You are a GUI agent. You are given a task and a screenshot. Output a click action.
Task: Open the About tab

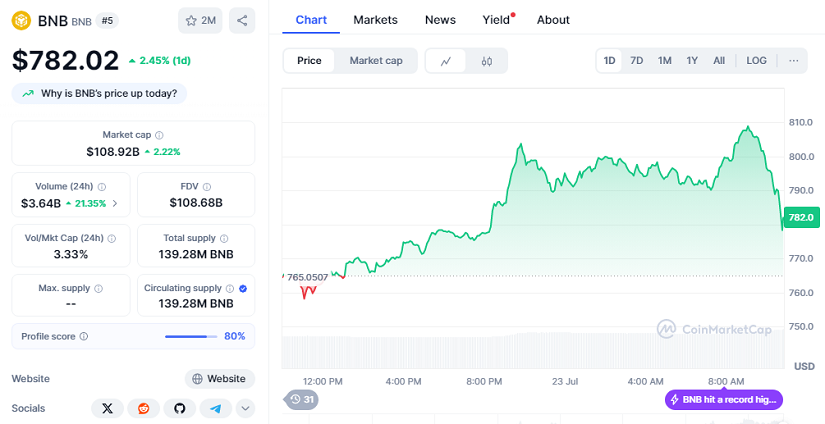[553, 20]
